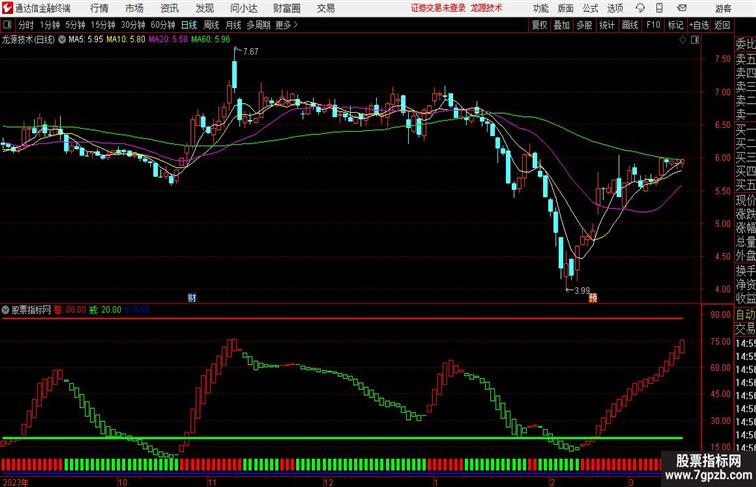This screenshot has width=756, height=487.
Task: Click the 通达信 app logo icon
Action: click(x=7, y=8)
